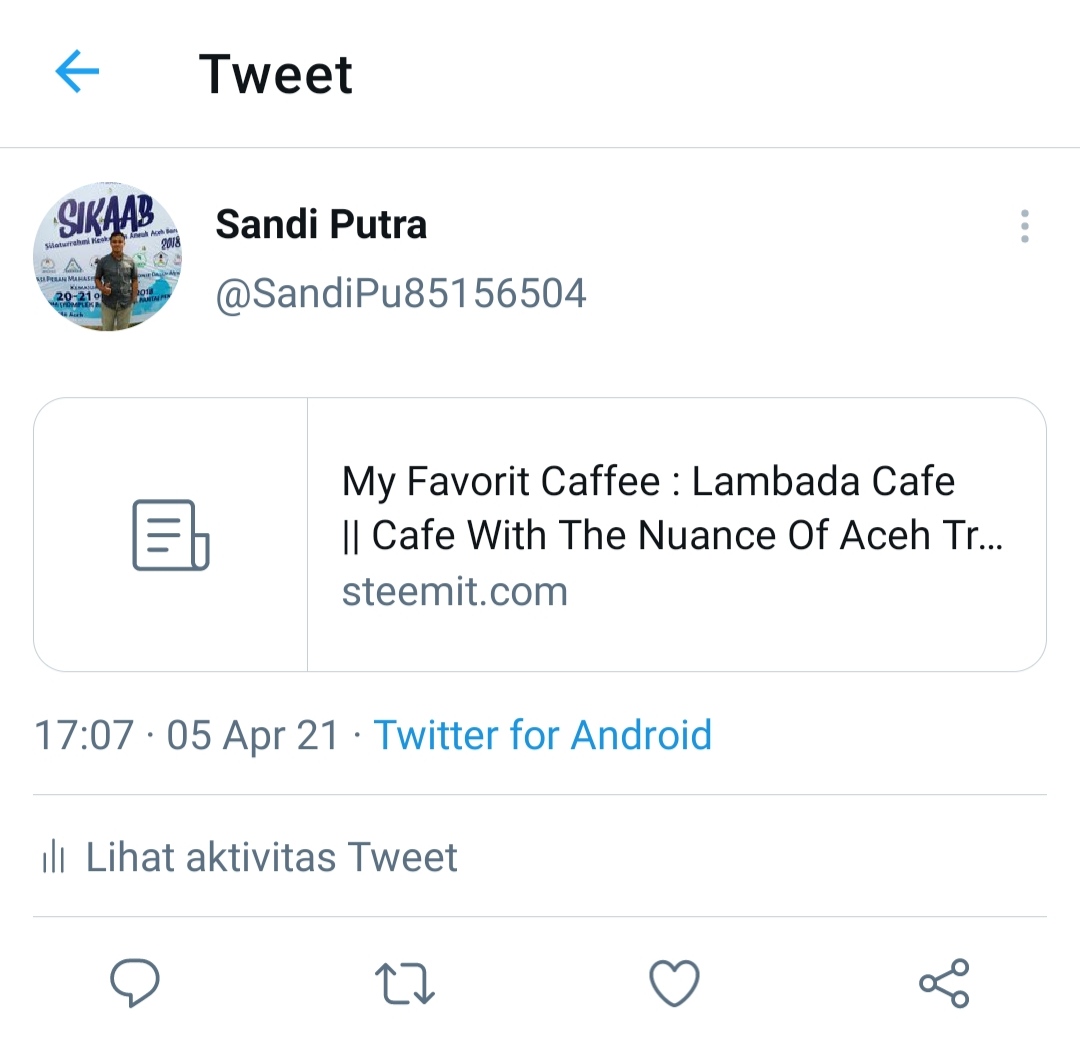Screen dimensions: 1080x1037
Task: Open Lihat aktivitas Tweet
Action: click(x=250, y=857)
